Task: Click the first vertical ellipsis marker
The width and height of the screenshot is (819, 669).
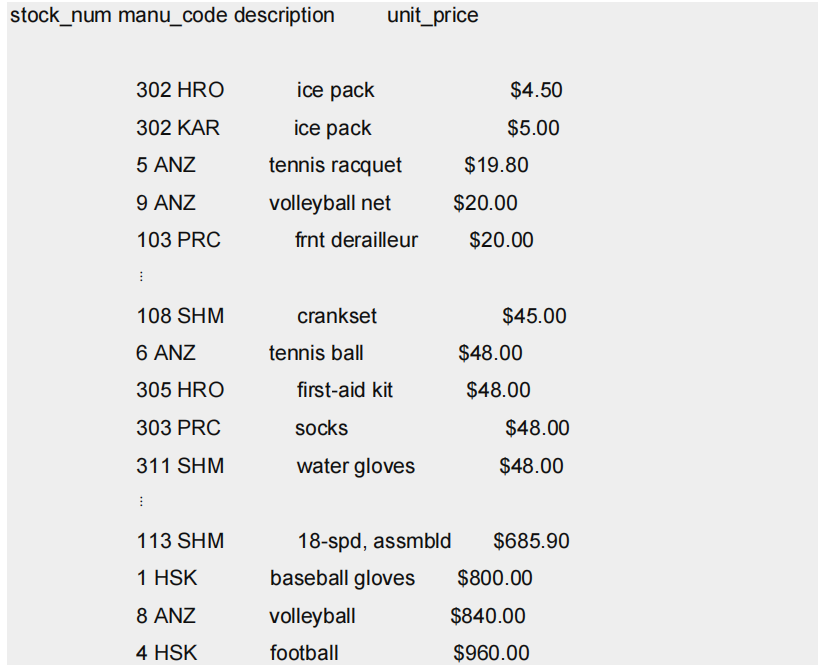Action: [x=141, y=276]
